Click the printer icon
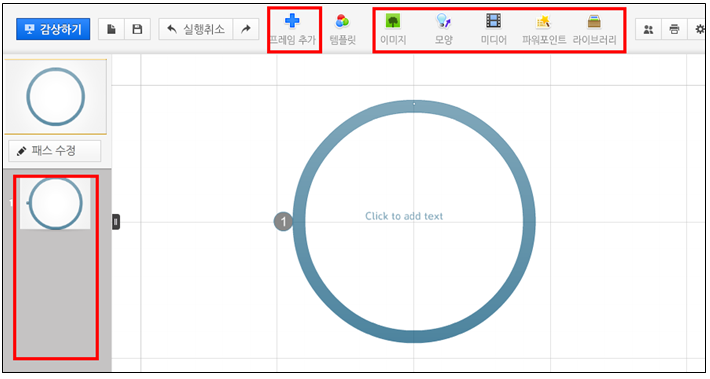 (x=674, y=29)
